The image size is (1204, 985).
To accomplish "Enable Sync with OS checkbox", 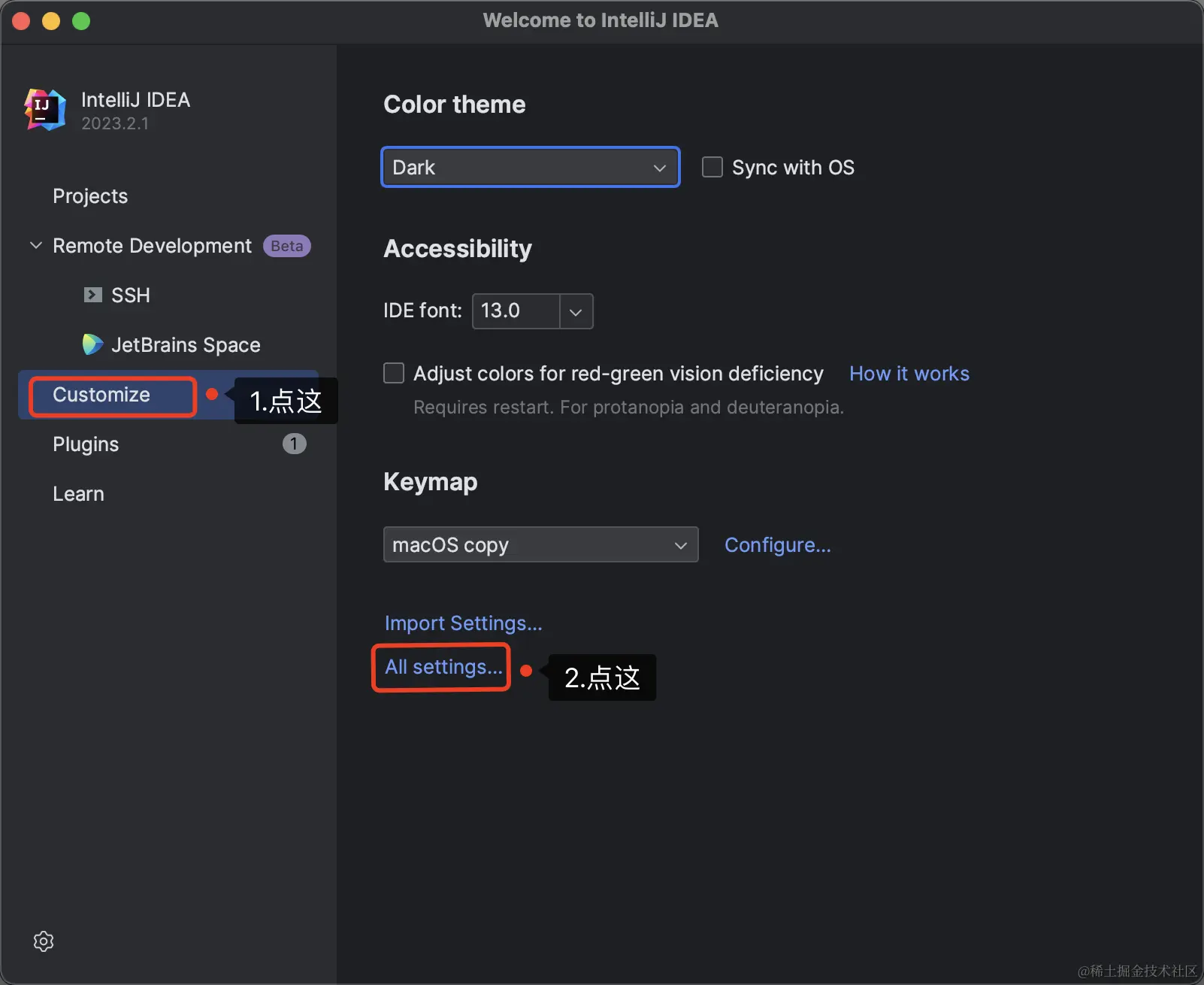I will 712,167.
